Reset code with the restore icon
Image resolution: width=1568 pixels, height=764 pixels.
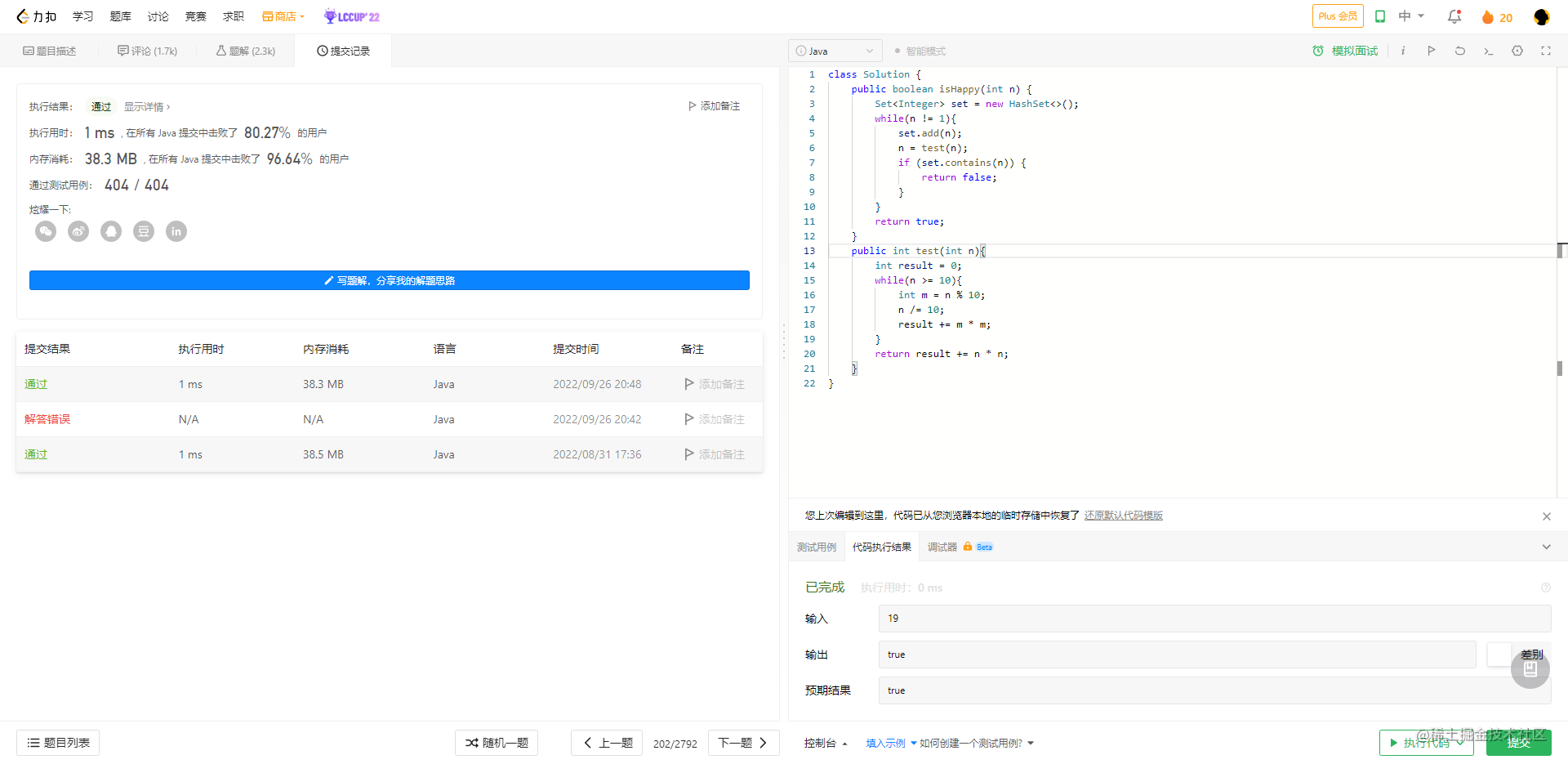pos(1460,51)
